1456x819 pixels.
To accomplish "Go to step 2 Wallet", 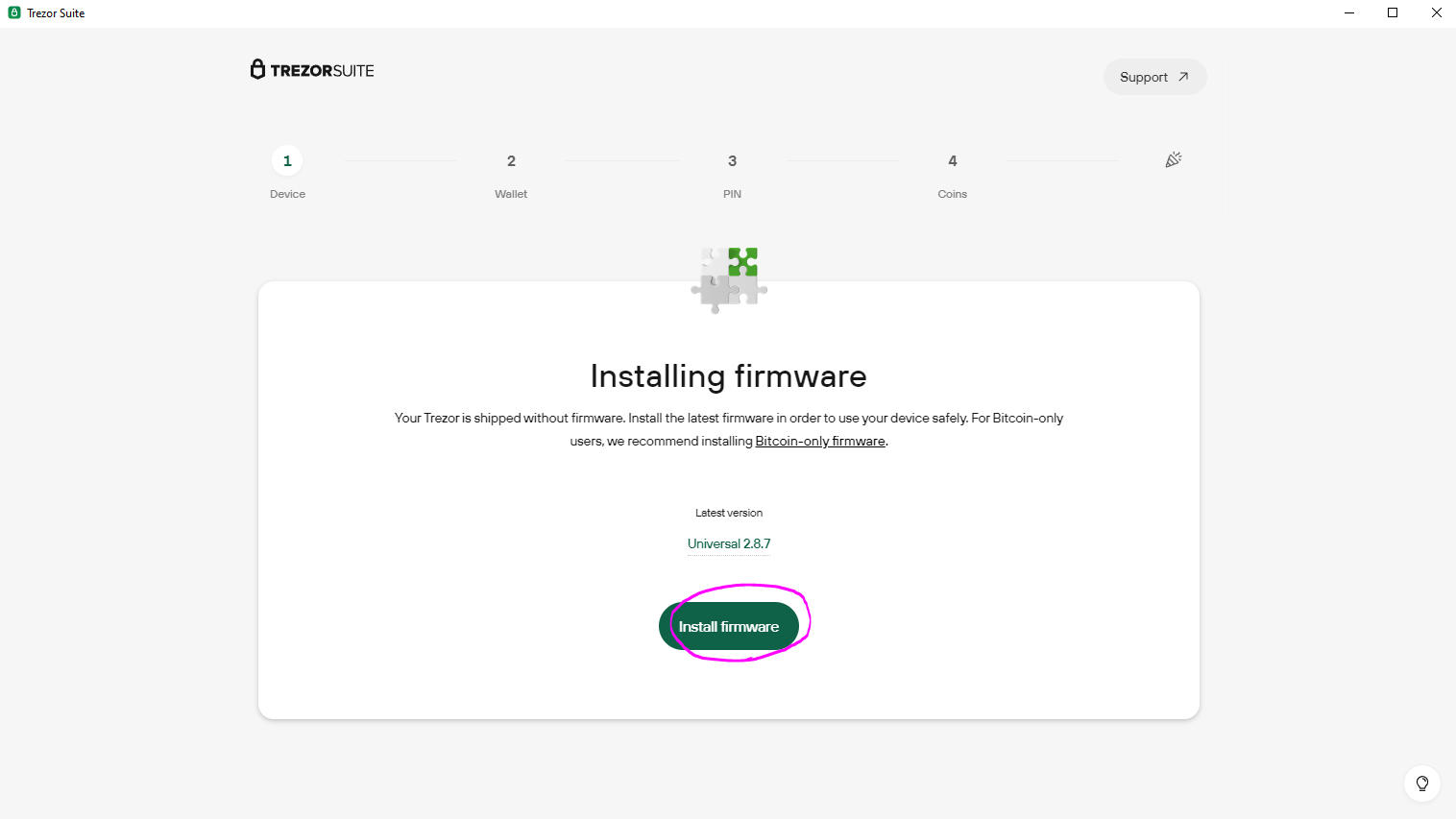I will click(511, 161).
